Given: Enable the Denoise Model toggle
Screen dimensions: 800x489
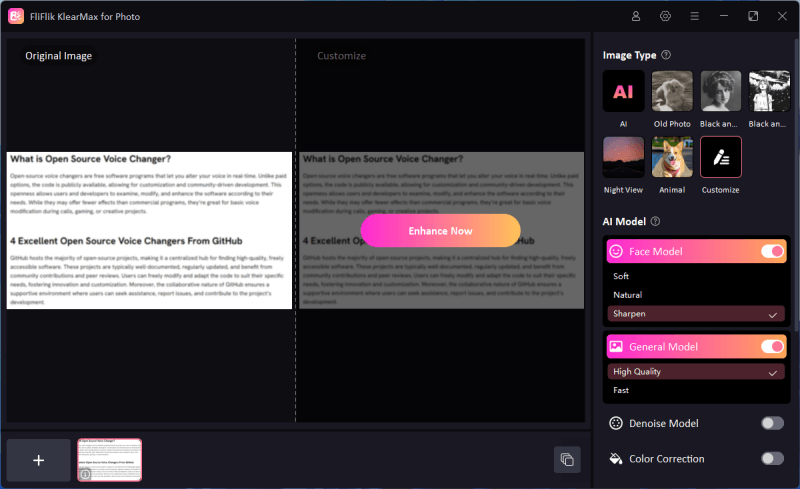Looking at the screenshot, I should pos(772,423).
